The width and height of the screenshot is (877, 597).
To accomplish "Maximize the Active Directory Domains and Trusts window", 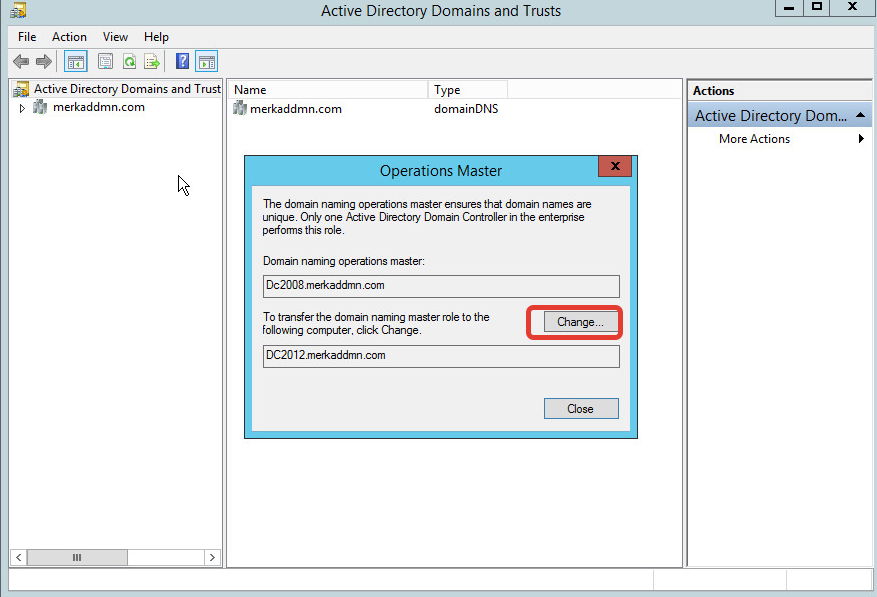I will coord(817,8).
